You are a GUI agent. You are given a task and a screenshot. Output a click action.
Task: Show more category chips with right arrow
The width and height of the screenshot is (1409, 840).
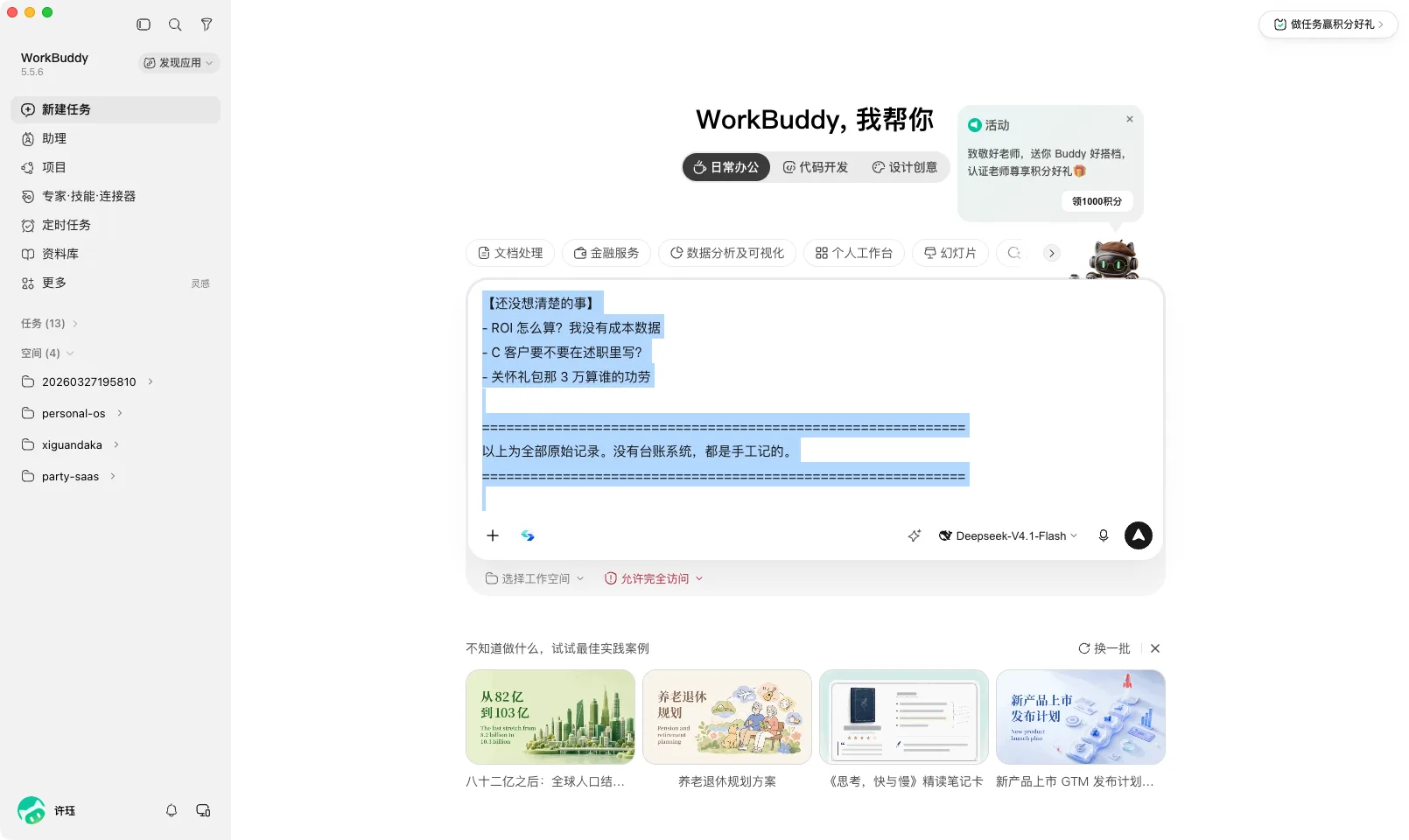pos(1052,253)
